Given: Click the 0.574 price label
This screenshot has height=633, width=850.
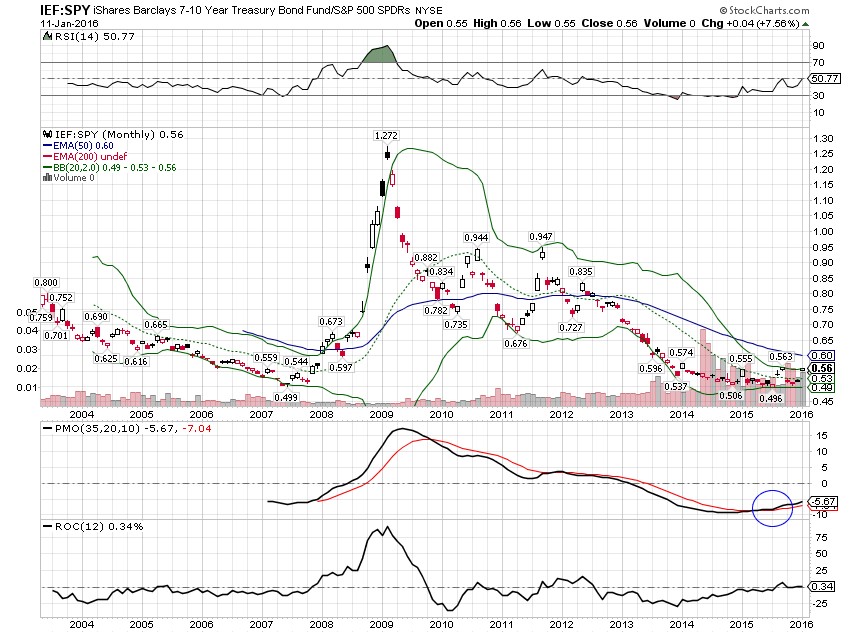Looking at the screenshot, I should click(681, 352).
